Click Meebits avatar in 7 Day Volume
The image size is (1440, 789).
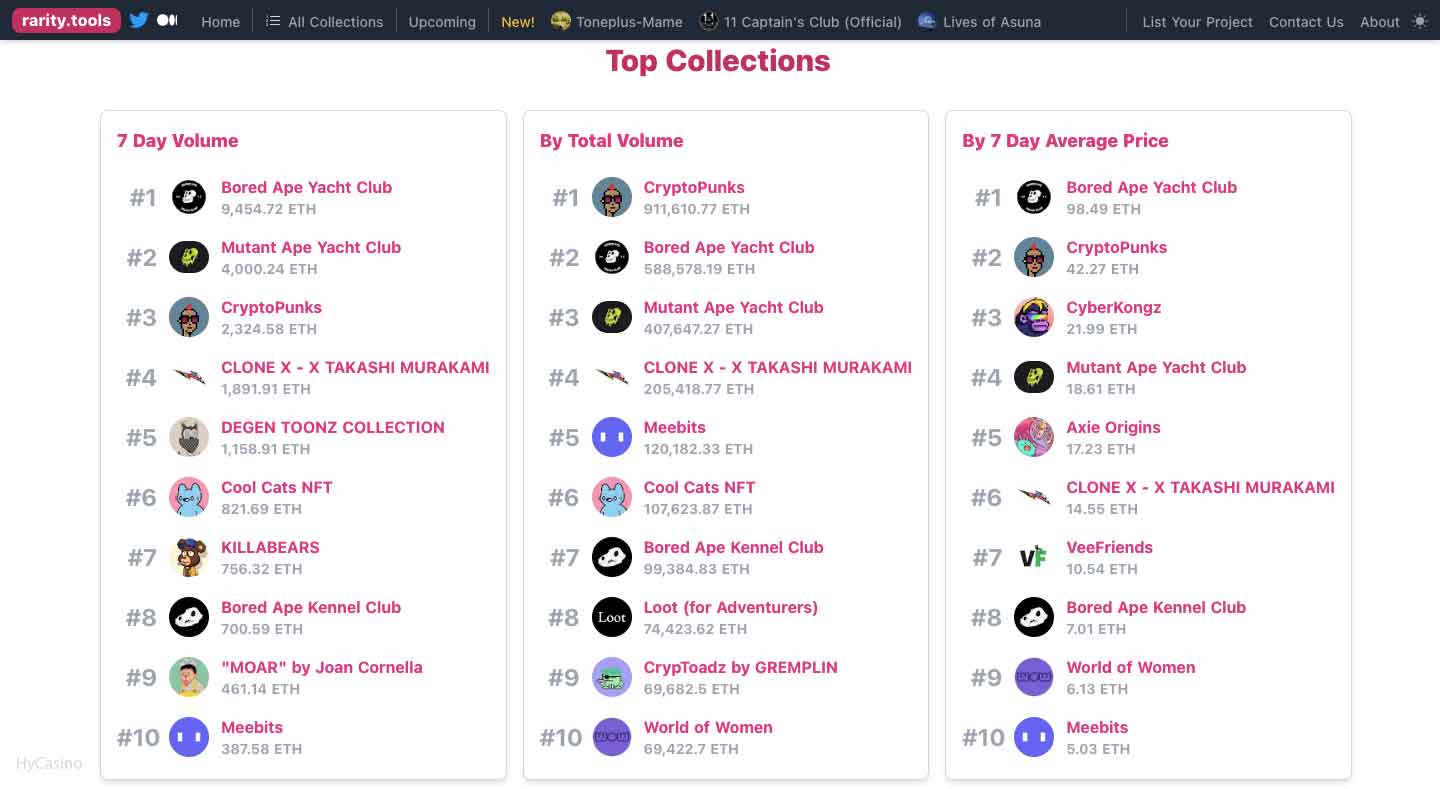(189, 737)
